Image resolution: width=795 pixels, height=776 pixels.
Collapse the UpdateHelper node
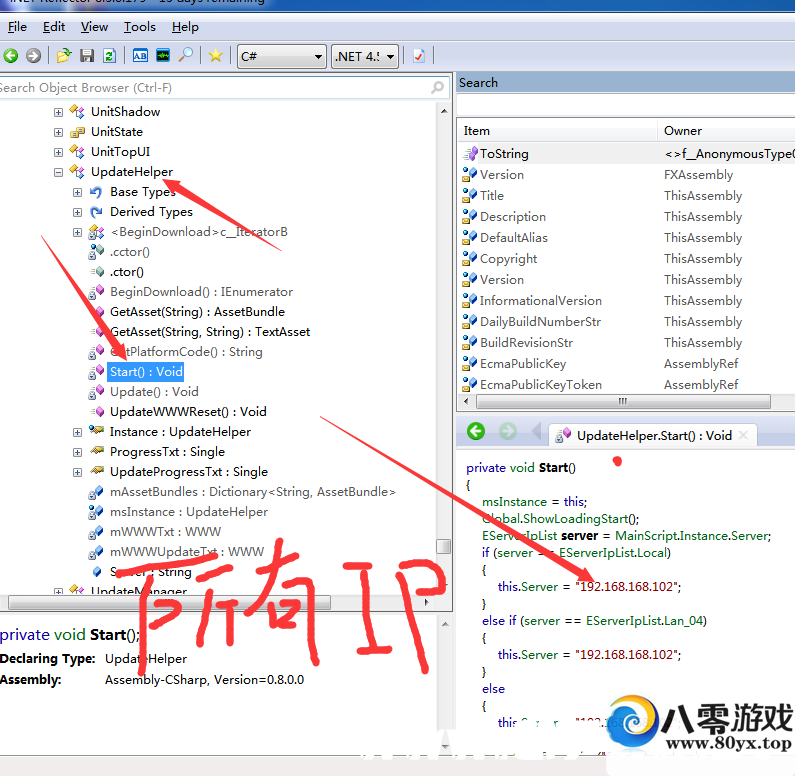tap(58, 172)
